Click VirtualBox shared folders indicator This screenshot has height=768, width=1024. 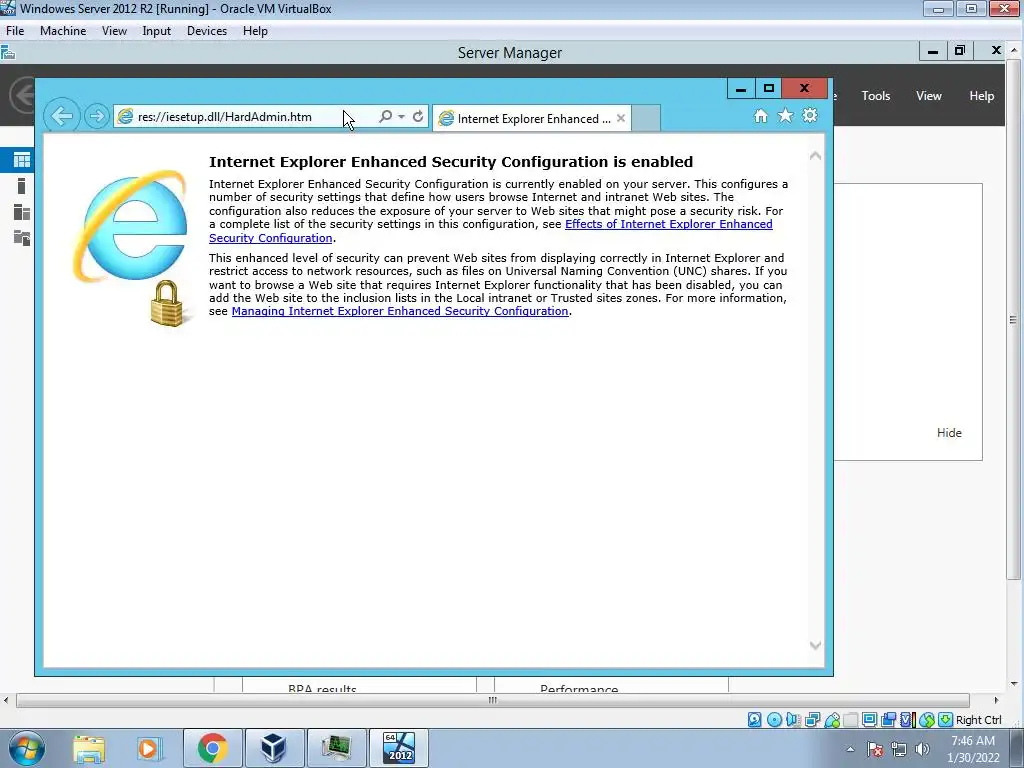click(850, 720)
